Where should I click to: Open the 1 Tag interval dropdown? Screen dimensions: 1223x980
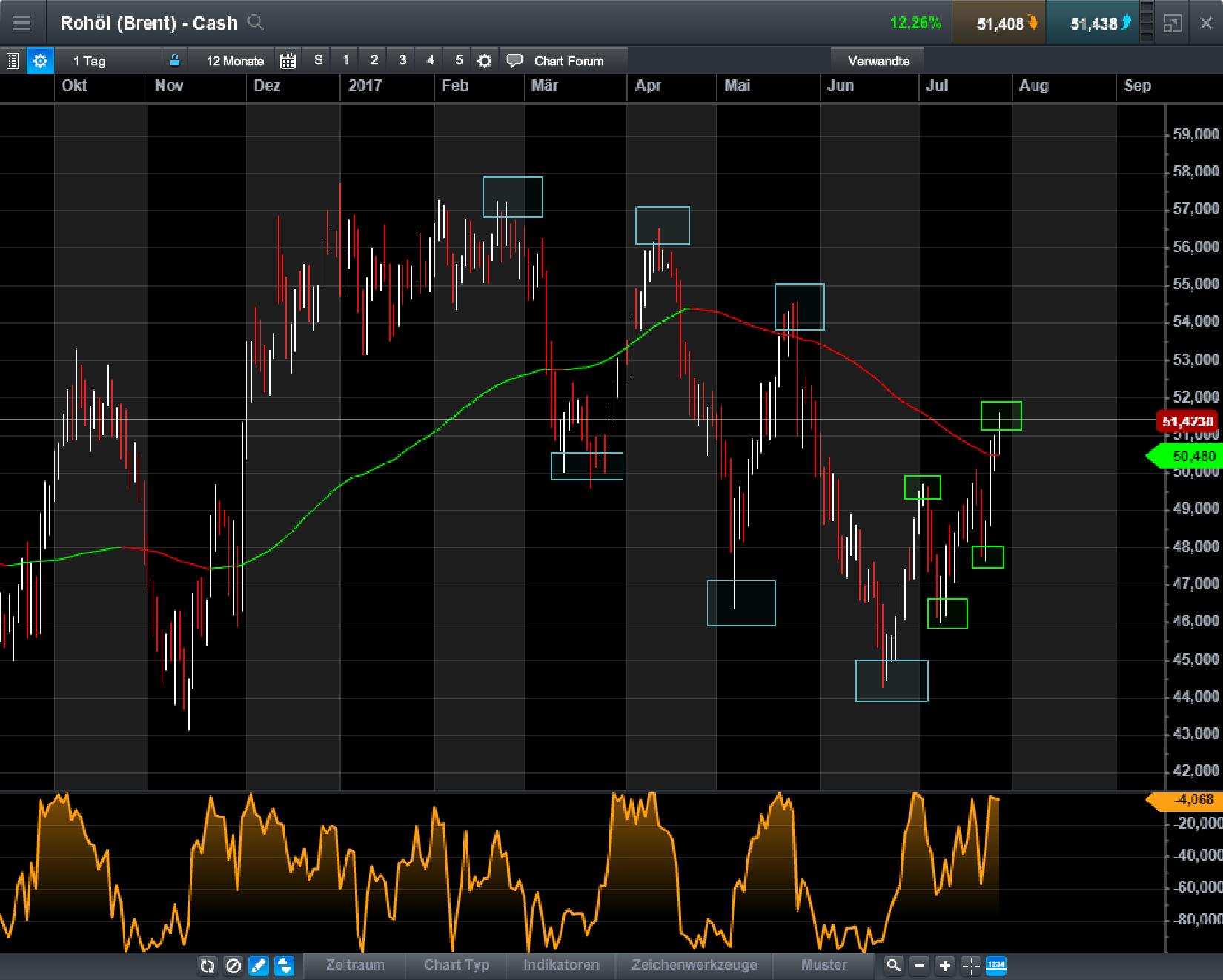click(90, 61)
